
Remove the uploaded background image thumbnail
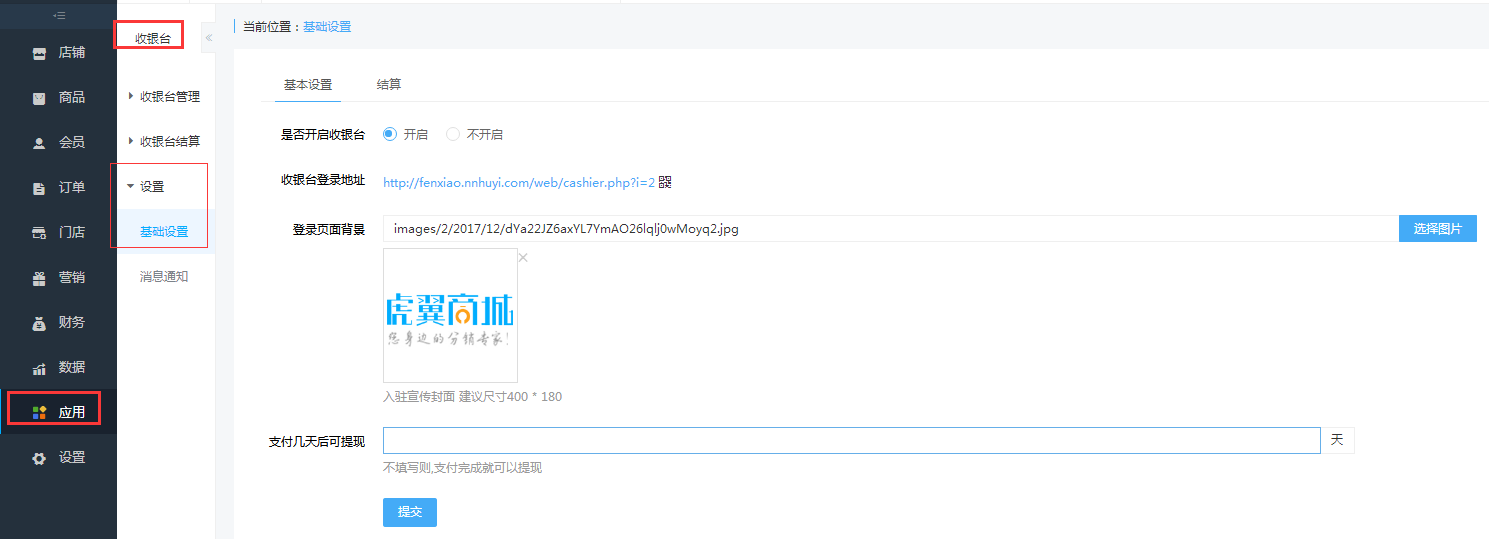click(x=523, y=258)
